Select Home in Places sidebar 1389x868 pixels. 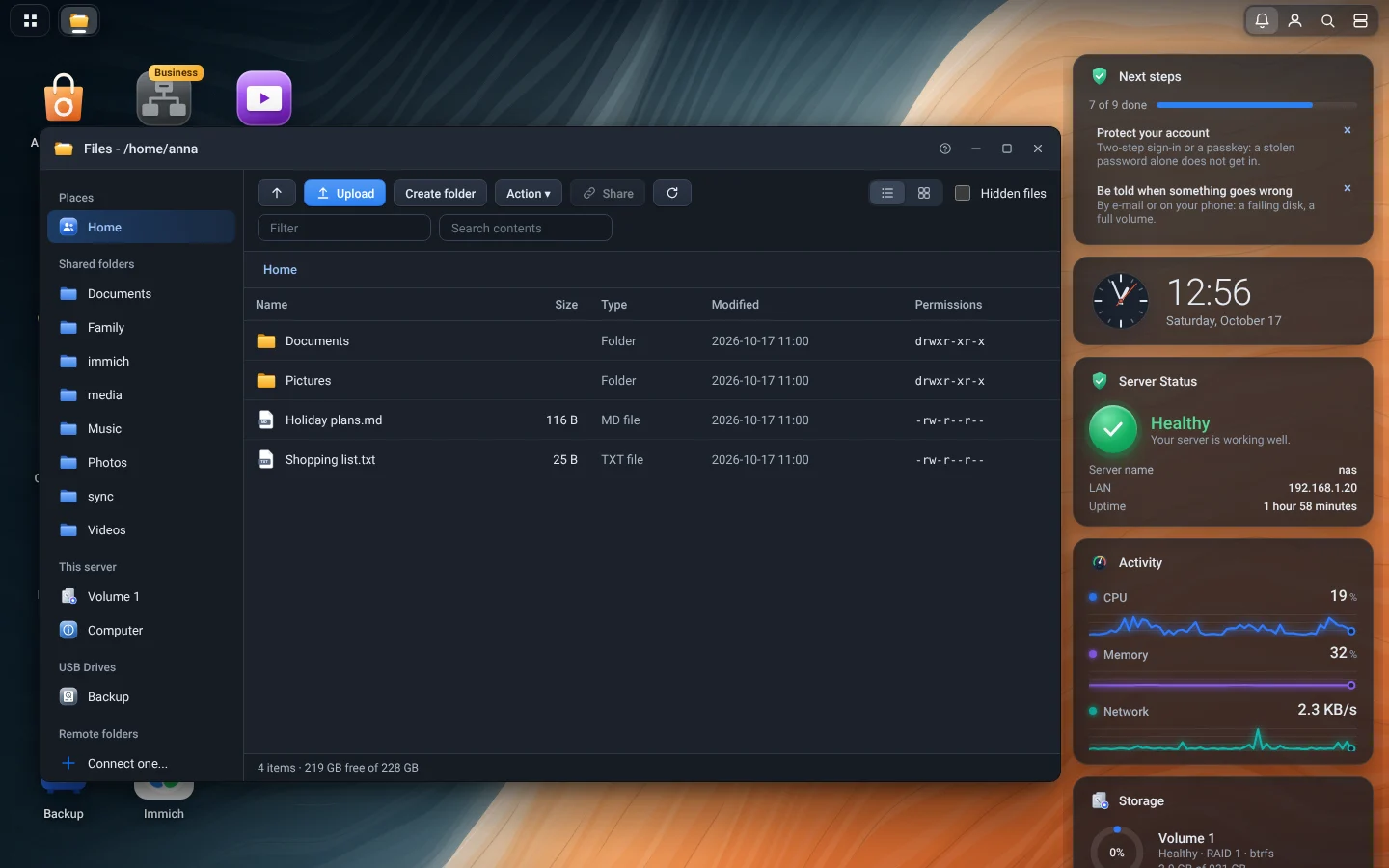141,227
